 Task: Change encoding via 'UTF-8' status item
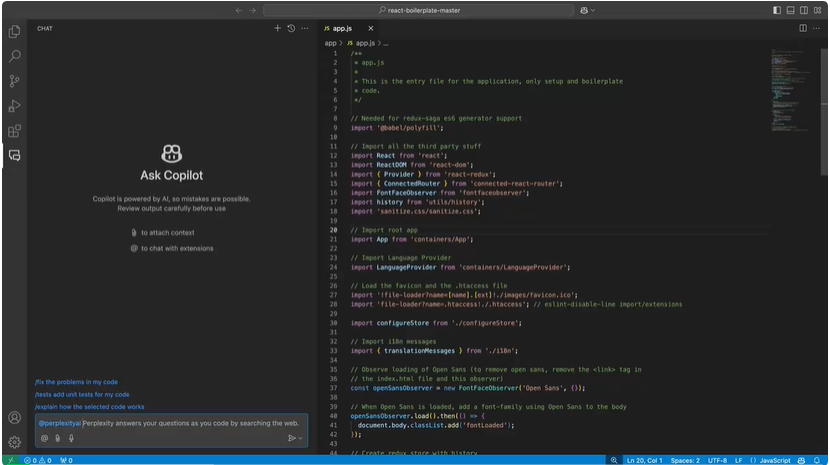coord(717,460)
